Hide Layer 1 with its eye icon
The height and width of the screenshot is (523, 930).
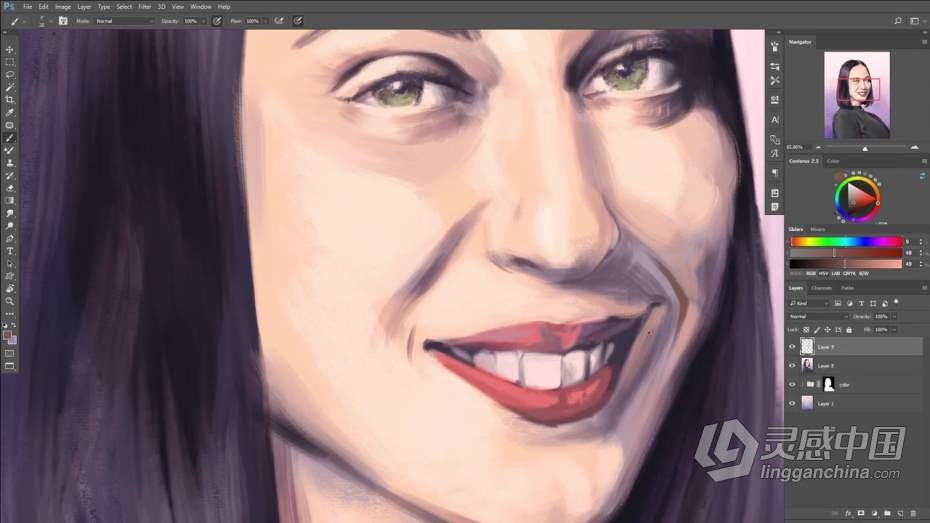tap(792, 403)
